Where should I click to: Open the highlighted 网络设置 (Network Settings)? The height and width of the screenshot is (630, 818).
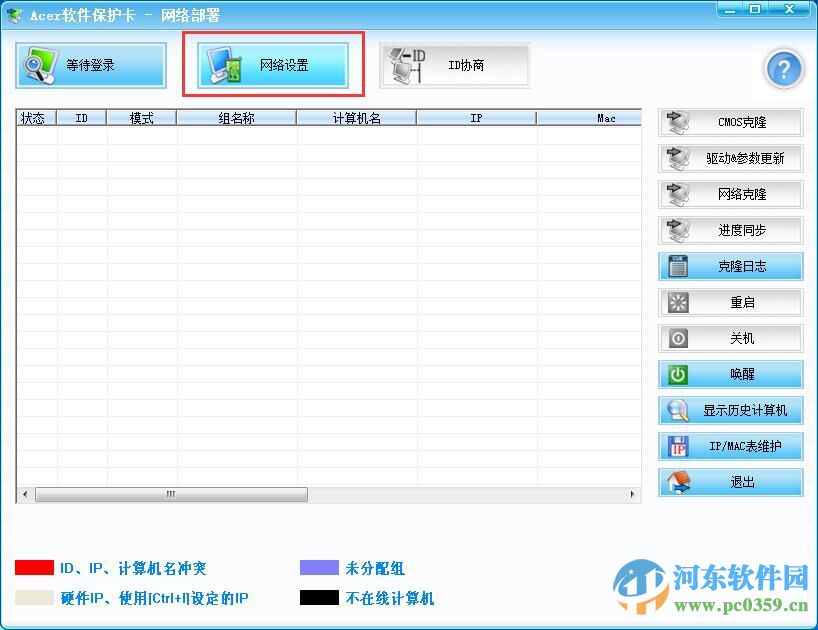click(x=274, y=63)
